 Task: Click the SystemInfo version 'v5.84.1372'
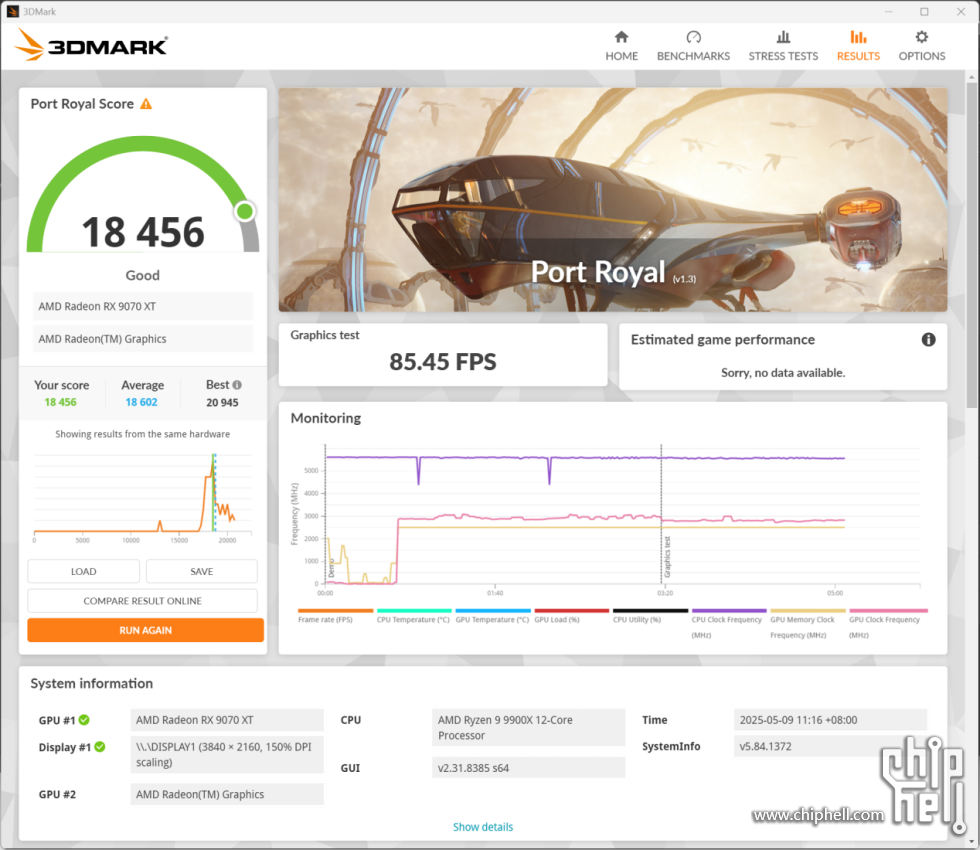click(x=830, y=746)
